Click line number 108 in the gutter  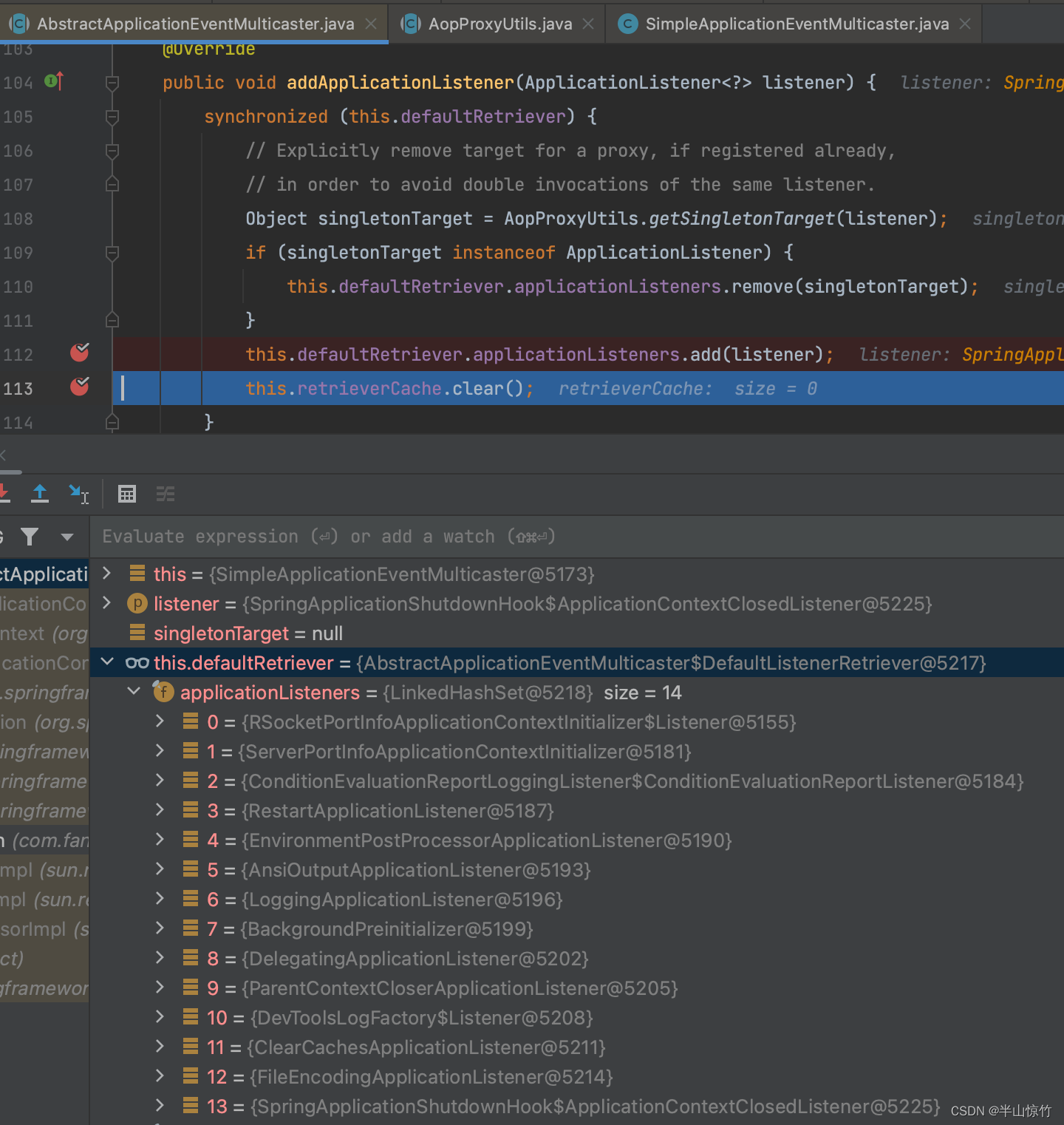click(x=18, y=219)
